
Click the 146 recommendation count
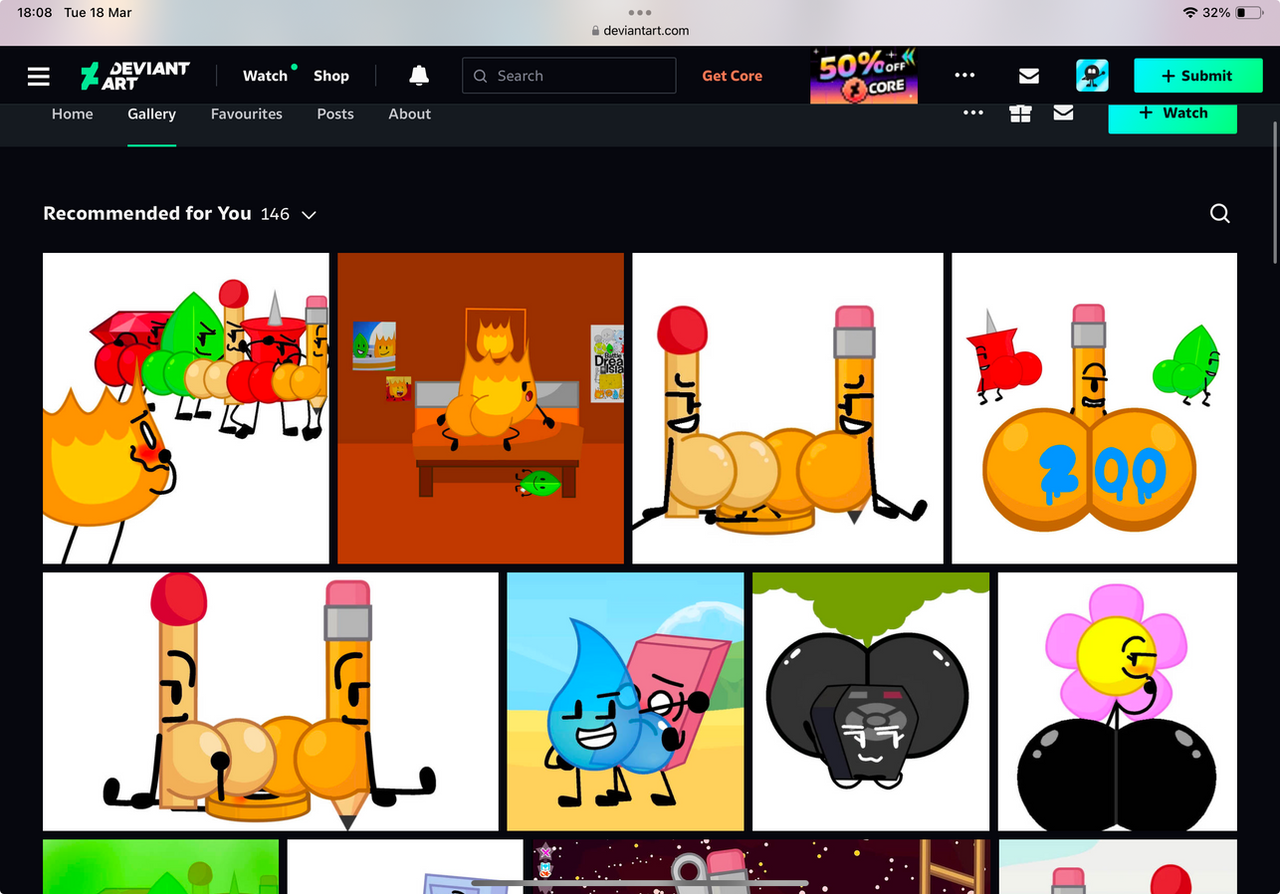(275, 214)
